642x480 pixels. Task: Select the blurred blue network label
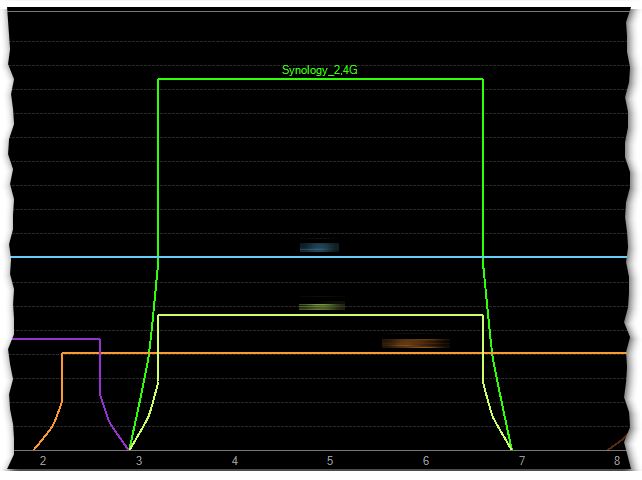(319, 247)
